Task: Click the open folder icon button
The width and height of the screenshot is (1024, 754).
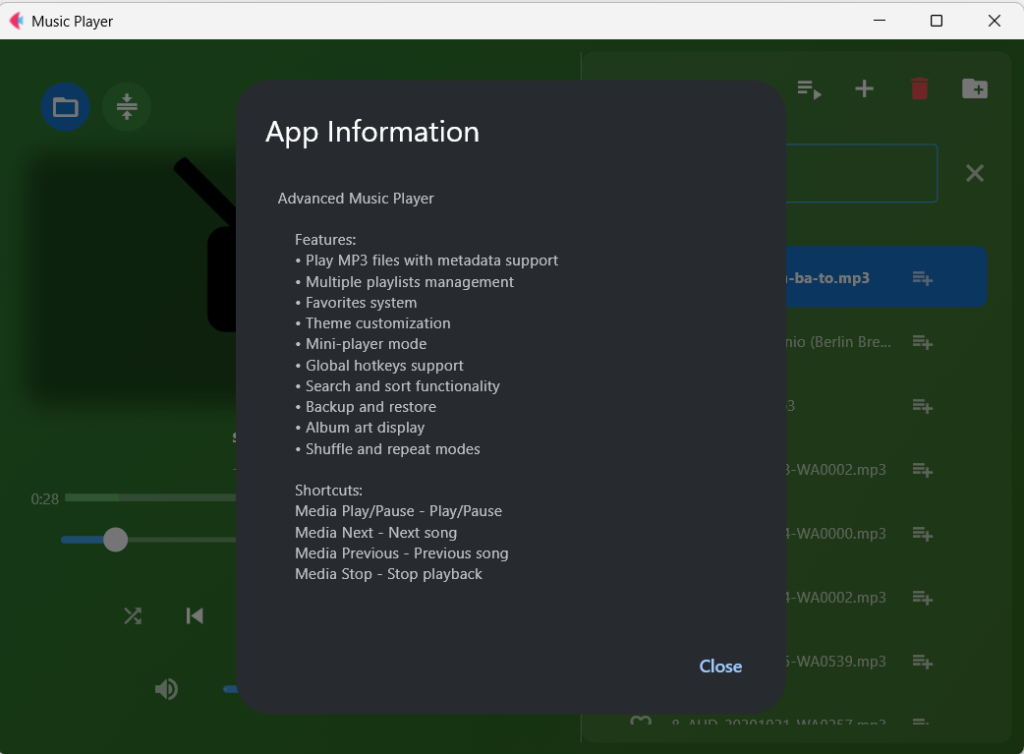Action: [65, 107]
